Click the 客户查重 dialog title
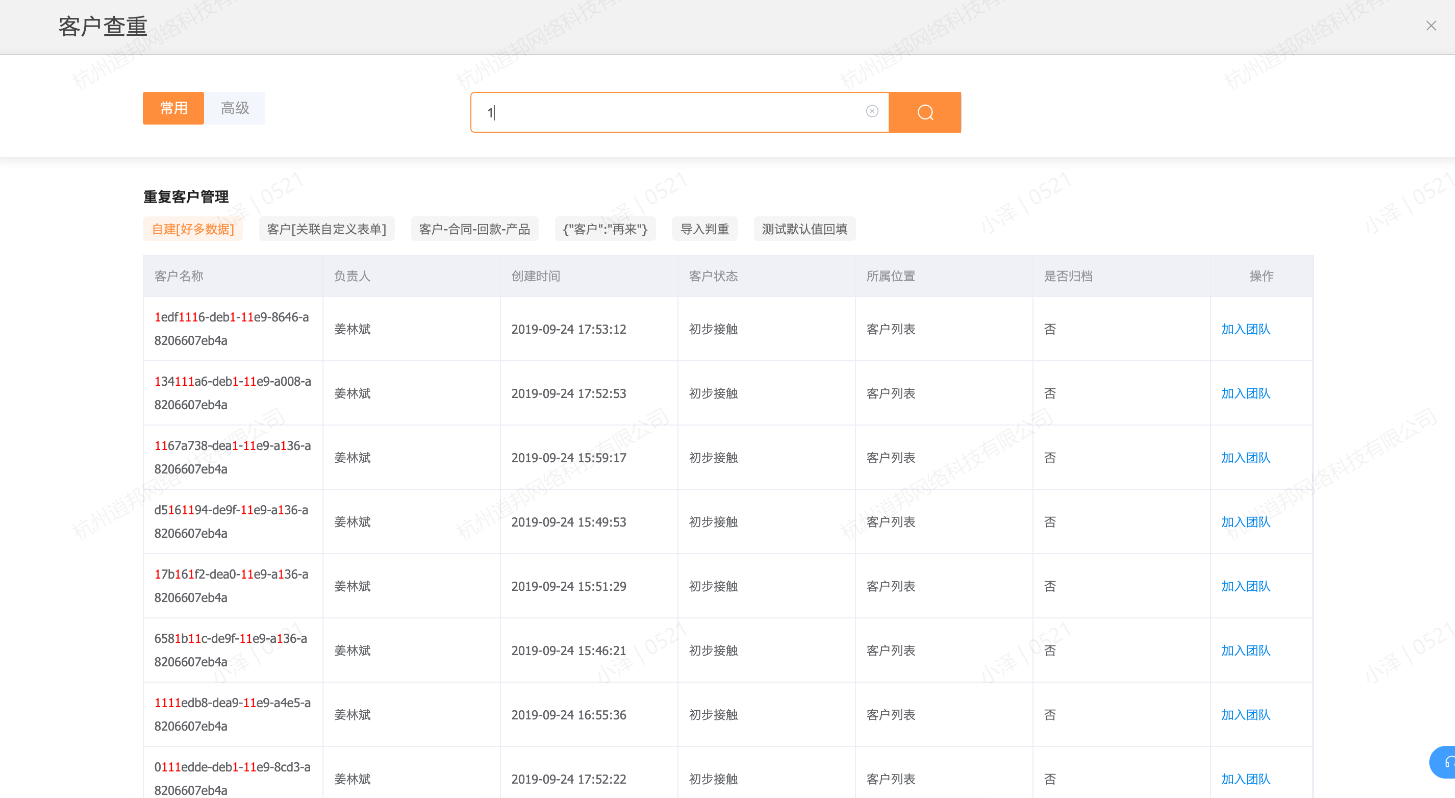The width and height of the screenshot is (1455, 798). (103, 26)
